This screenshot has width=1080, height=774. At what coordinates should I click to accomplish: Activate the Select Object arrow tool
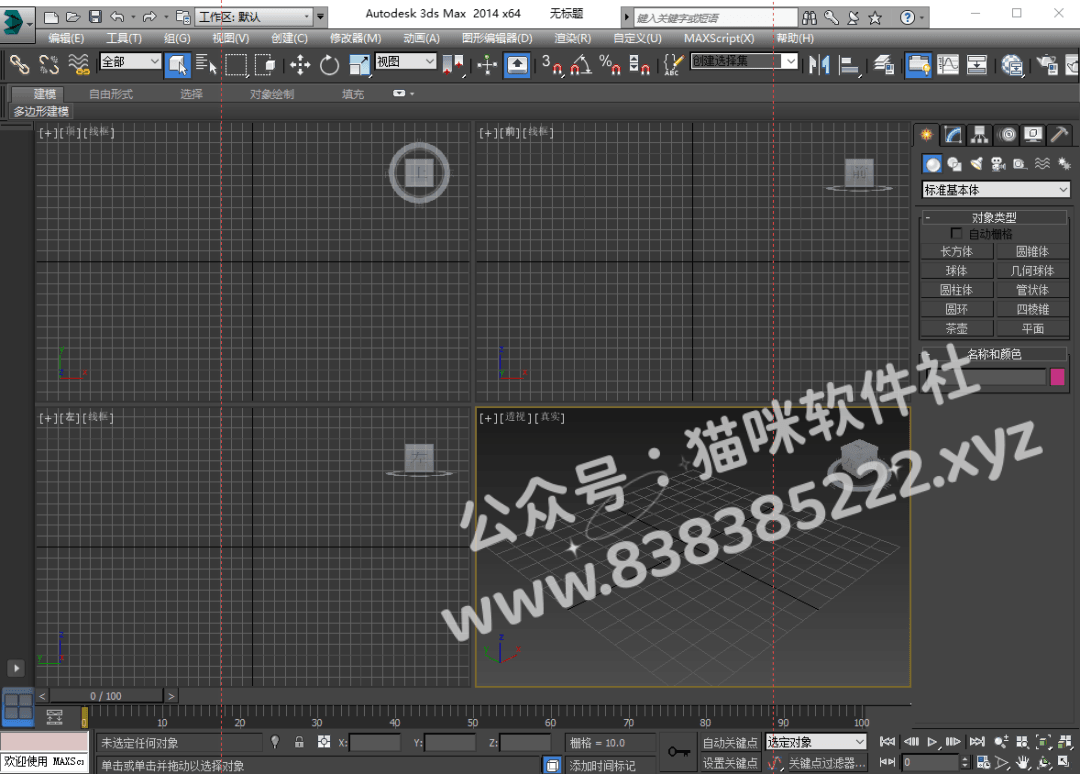[x=178, y=65]
